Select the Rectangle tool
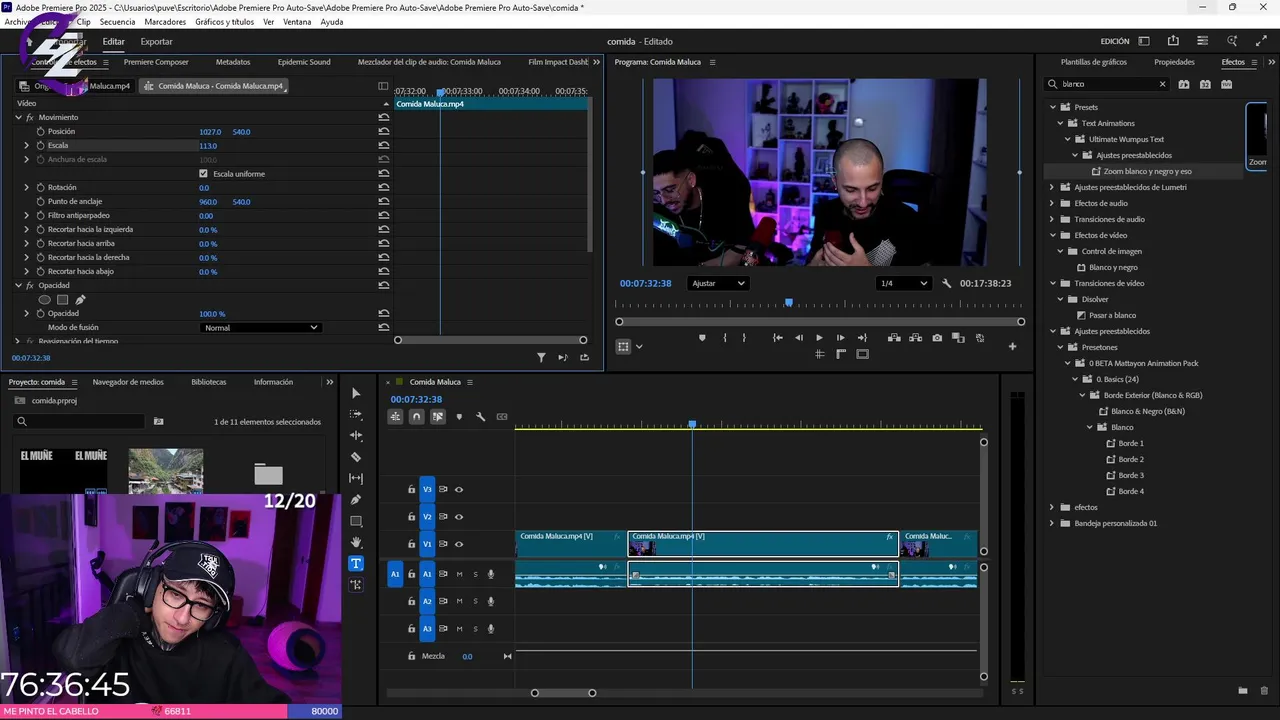Viewport: 1280px width, 720px height. [x=356, y=521]
